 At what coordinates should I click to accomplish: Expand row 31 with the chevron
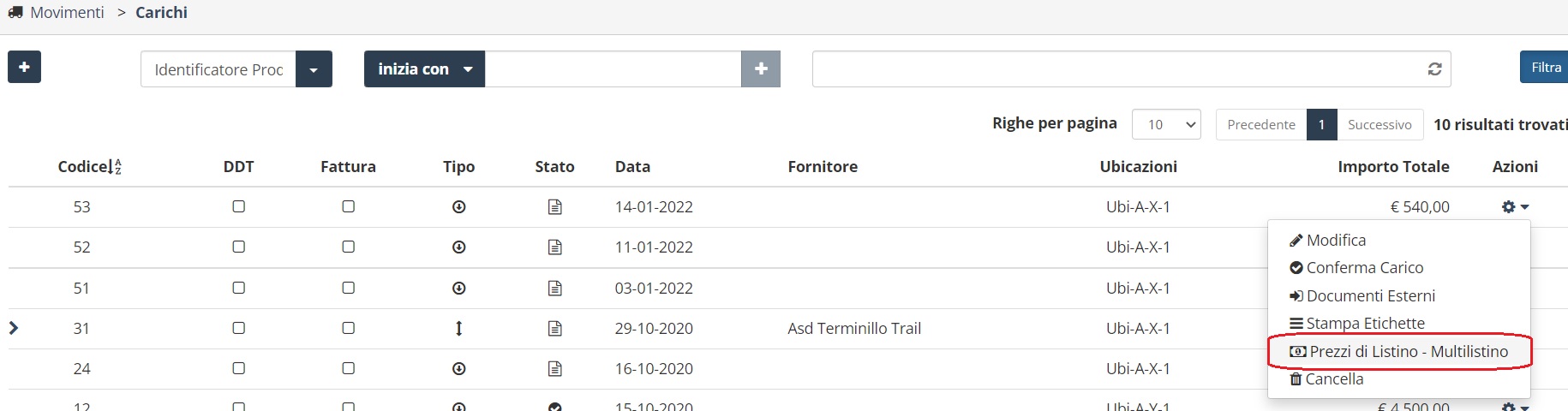(x=14, y=328)
